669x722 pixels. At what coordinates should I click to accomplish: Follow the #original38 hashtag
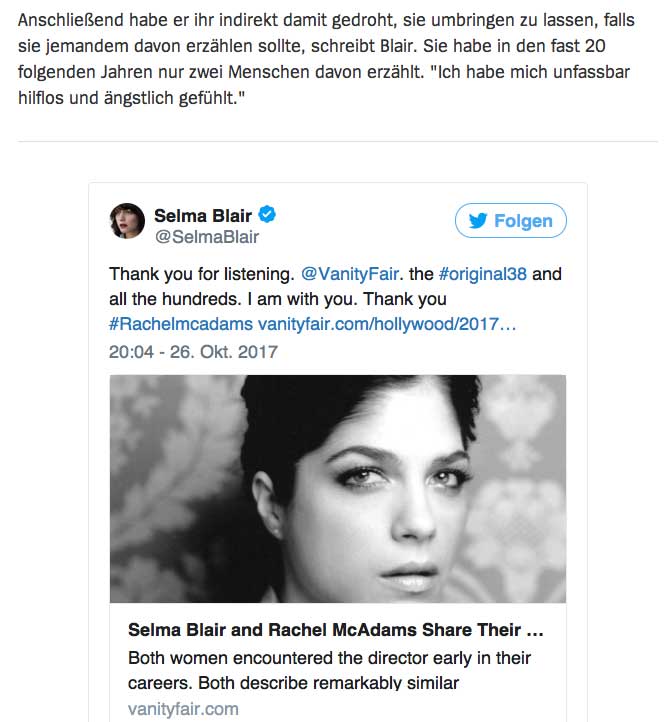click(486, 274)
